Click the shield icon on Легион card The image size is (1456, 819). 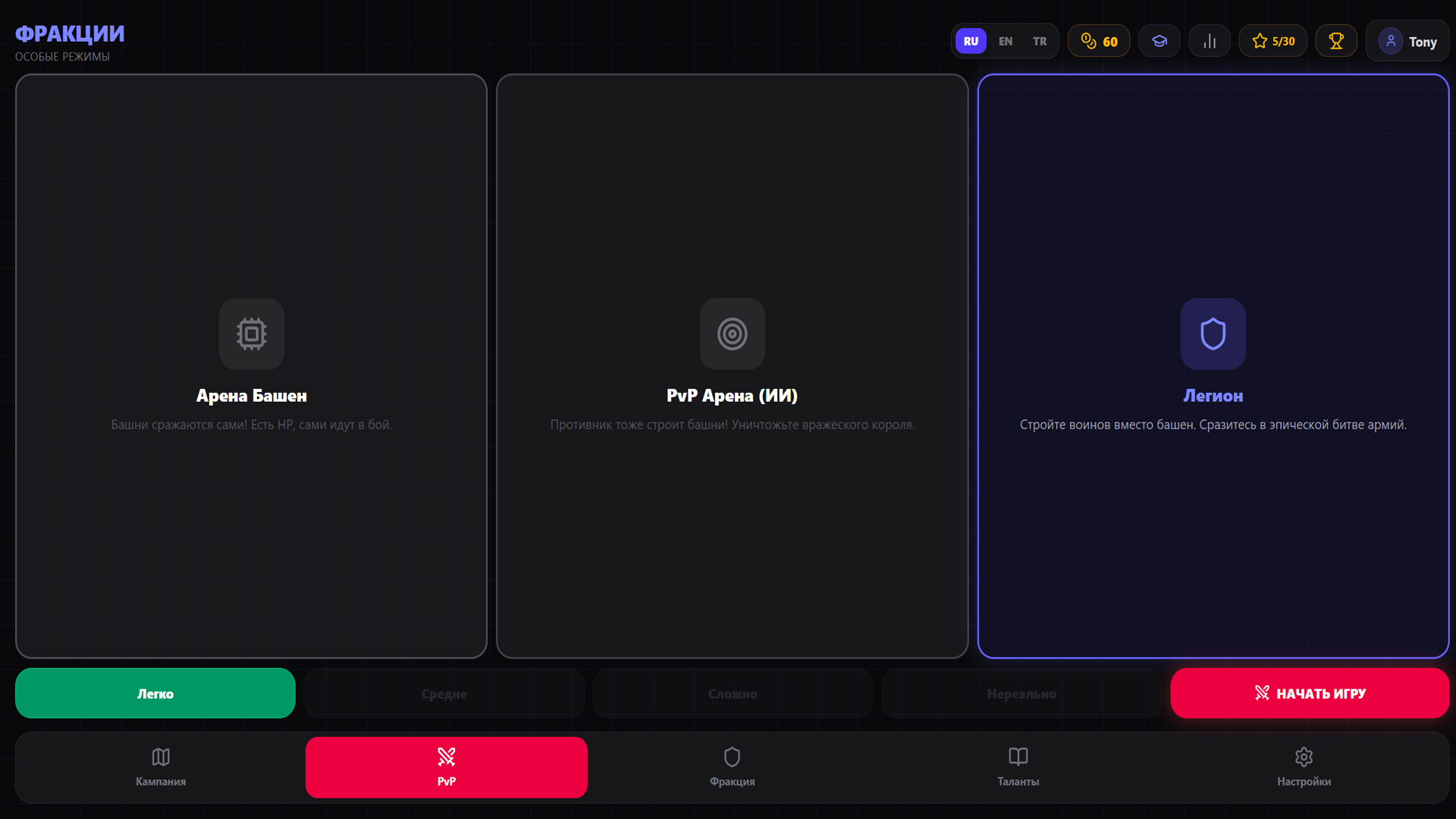click(x=1213, y=334)
